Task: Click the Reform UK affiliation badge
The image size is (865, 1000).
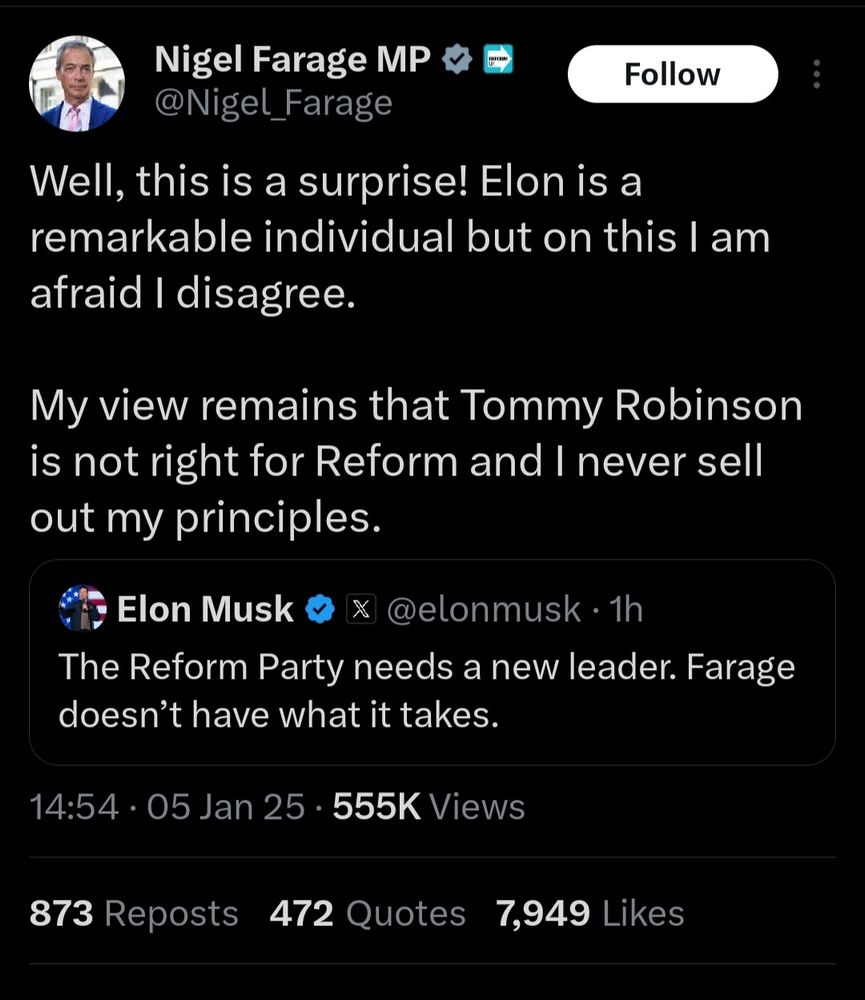Action: point(498,61)
